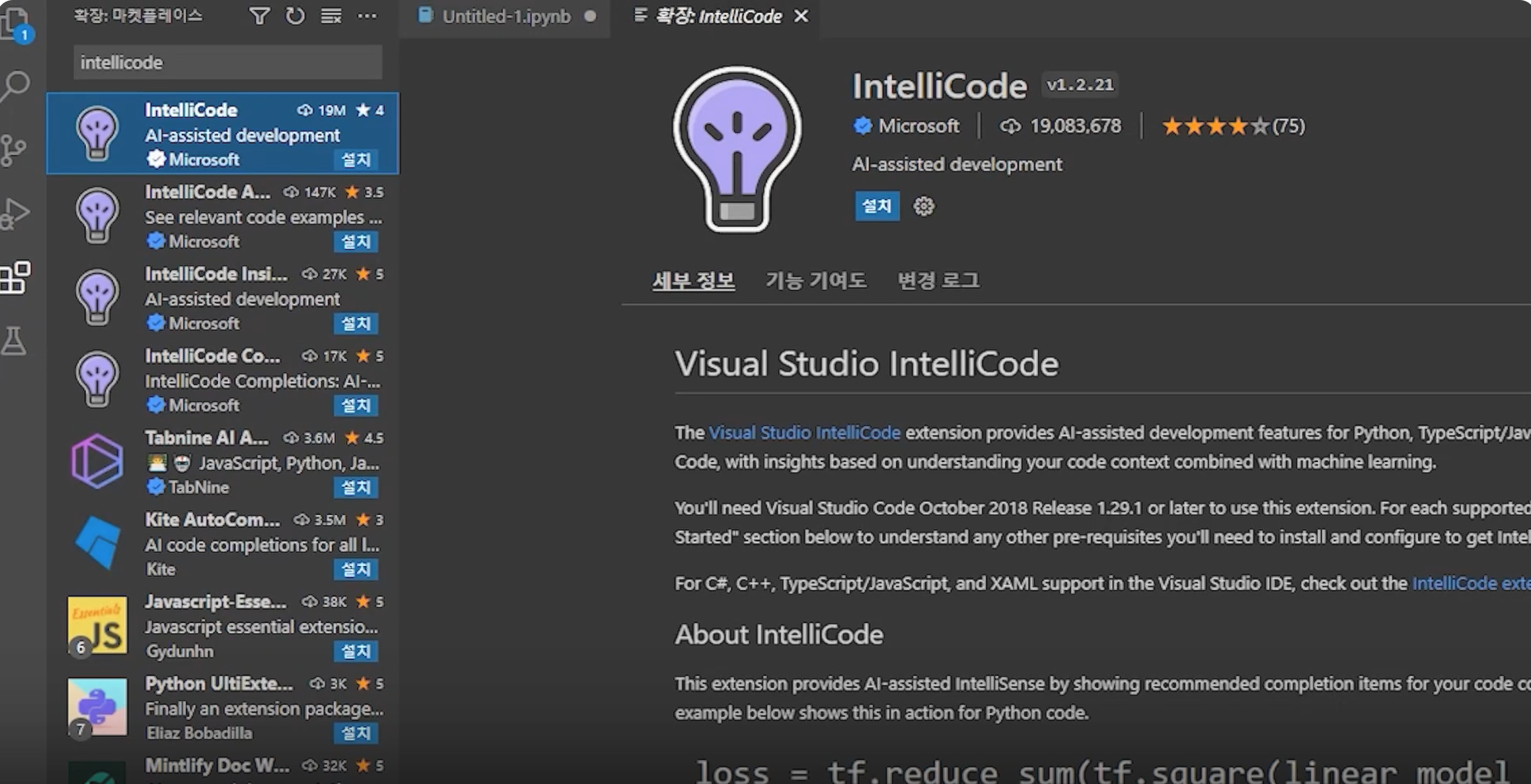Install Tabnine AI from the list
The image size is (1531, 784).
click(x=356, y=487)
